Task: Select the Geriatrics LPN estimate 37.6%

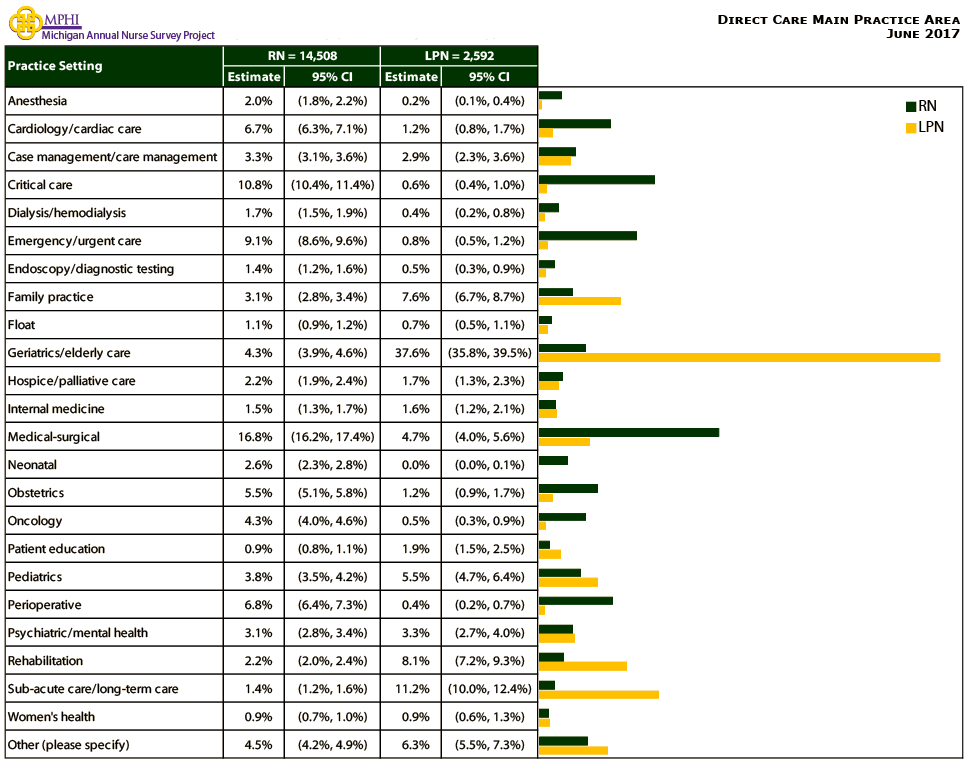Action: pyautogui.click(x=411, y=353)
